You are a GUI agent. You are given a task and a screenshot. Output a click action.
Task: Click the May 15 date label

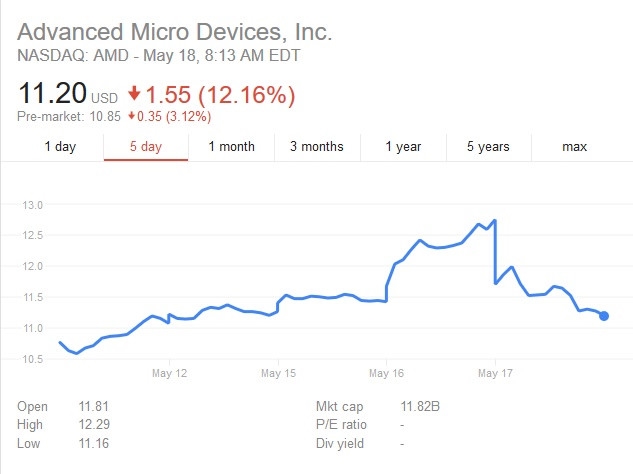[x=278, y=373]
